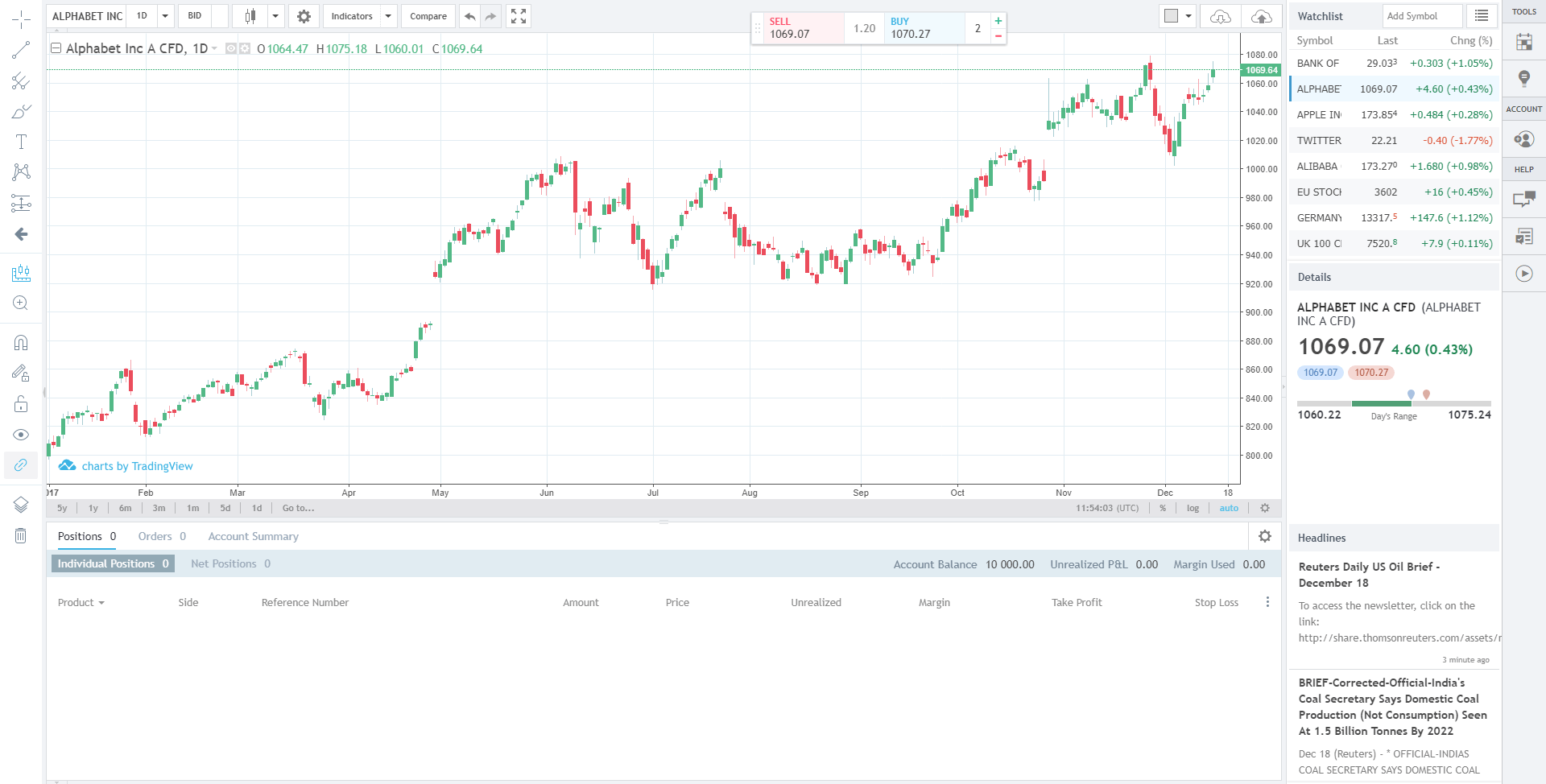Image resolution: width=1546 pixels, height=784 pixels.
Task: Redo the last chart action
Action: click(x=490, y=16)
